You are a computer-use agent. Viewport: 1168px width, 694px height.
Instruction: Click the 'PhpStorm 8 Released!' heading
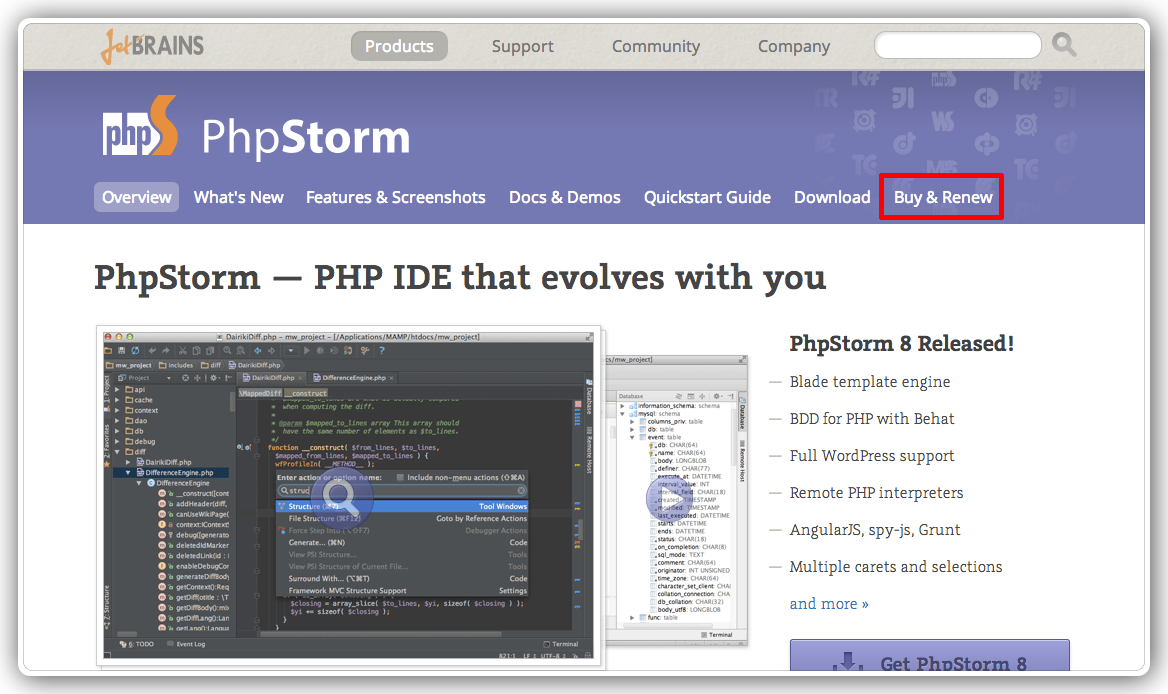click(901, 343)
